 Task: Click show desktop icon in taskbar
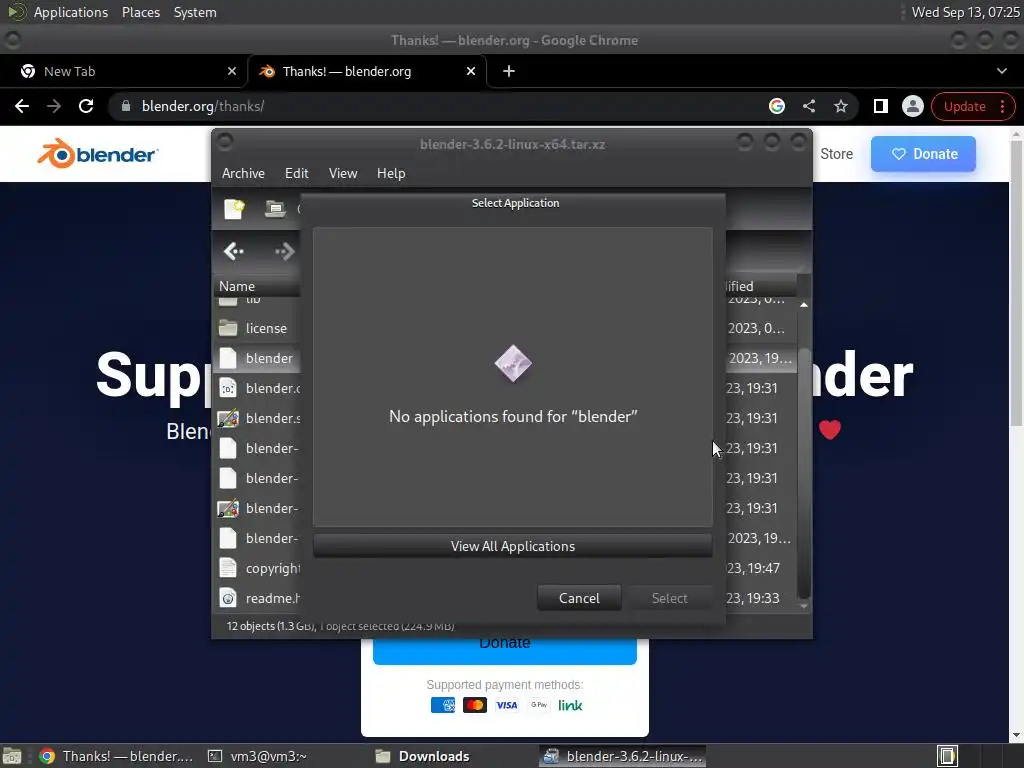[x=12, y=756]
